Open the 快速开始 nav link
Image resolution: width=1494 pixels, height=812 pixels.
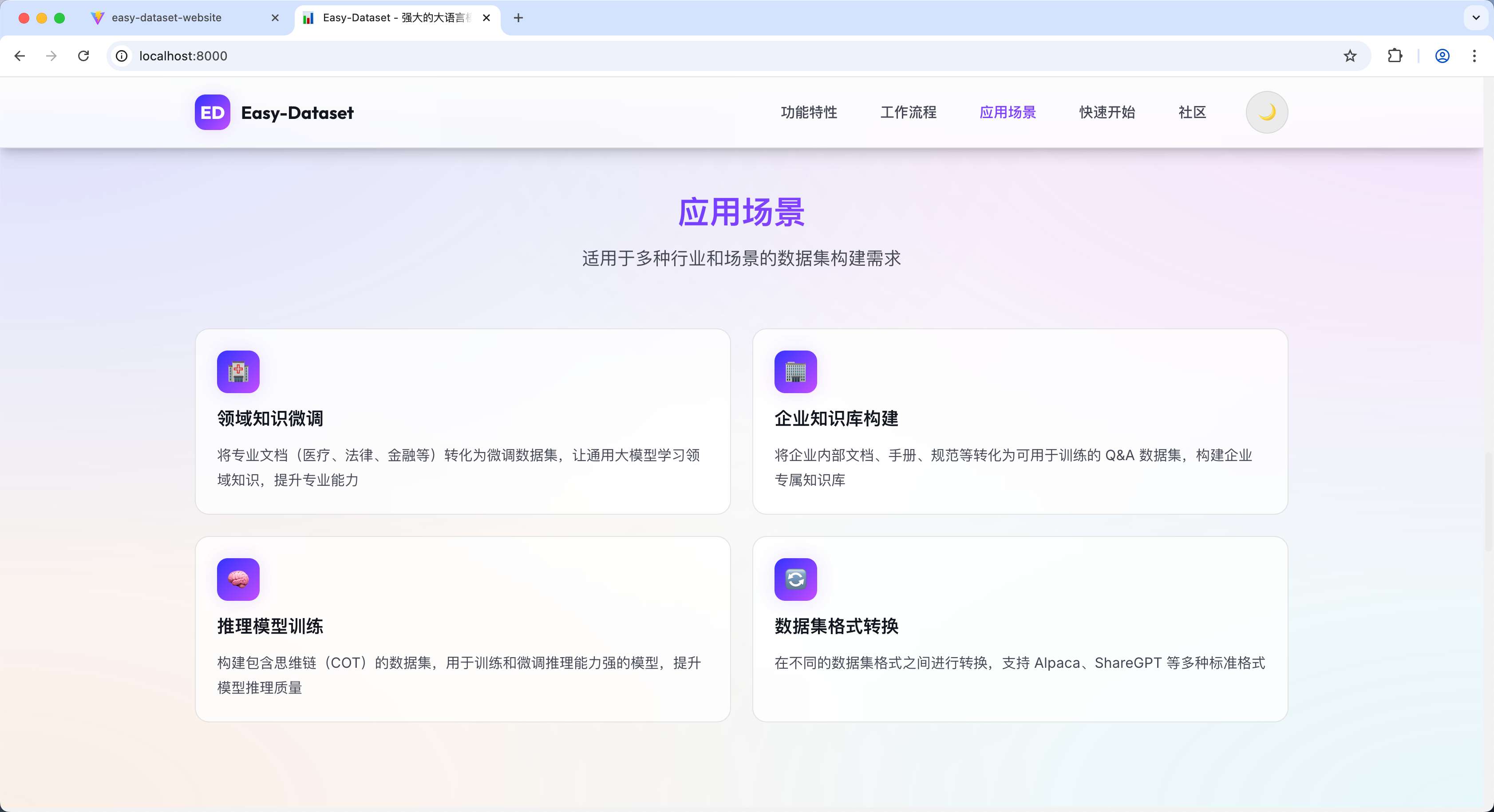pos(1107,113)
